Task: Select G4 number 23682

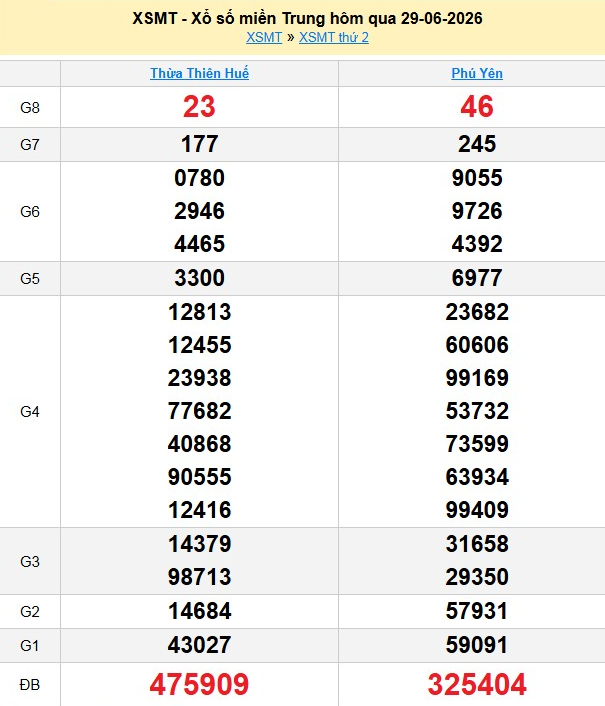Action: point(477,312)
